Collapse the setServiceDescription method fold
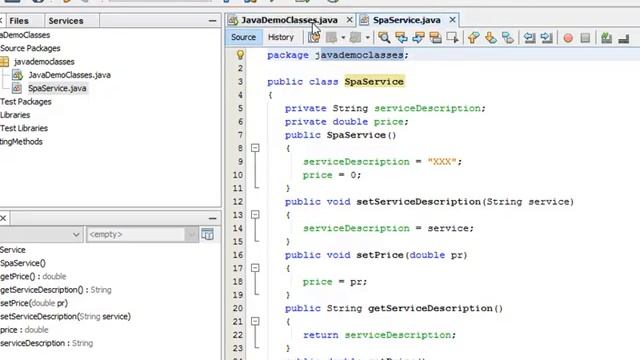The width and height of the screenshot is (640, 360). click(x=255, y=215)
